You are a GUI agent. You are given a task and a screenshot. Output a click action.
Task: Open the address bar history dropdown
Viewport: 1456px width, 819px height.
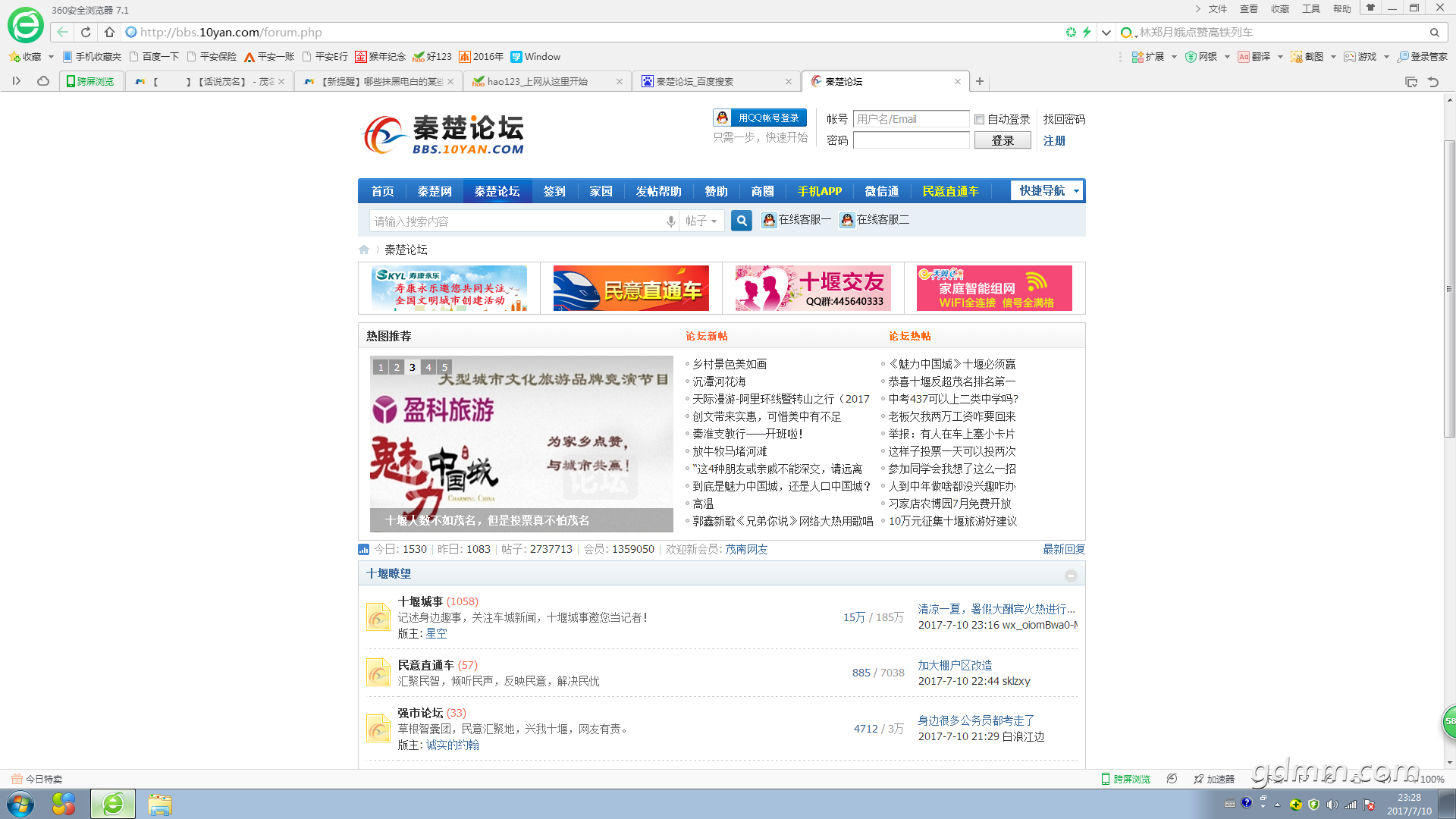click(x=1106, y=33)
